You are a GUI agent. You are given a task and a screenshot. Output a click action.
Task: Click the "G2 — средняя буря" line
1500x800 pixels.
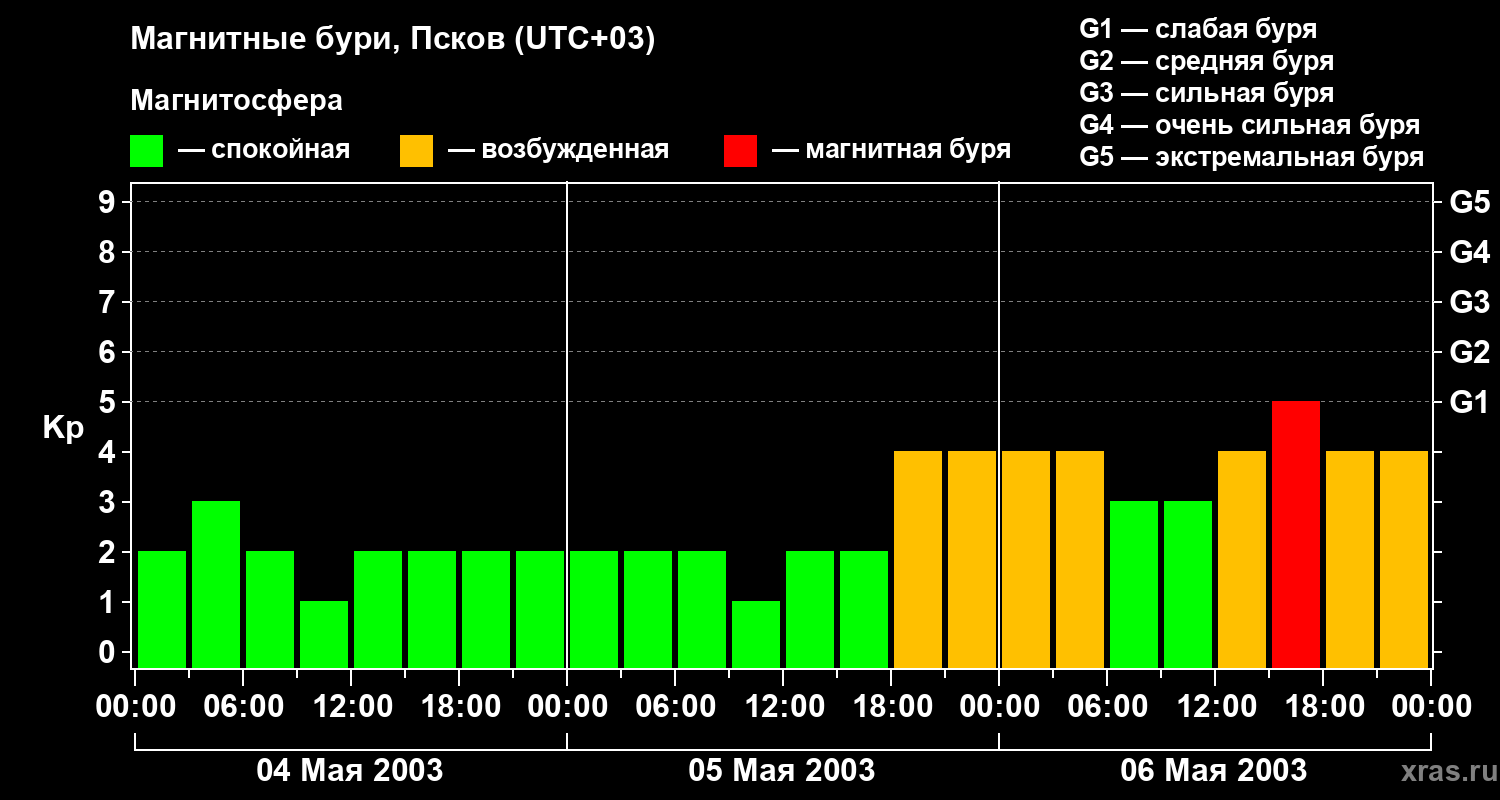pos(1206,61)
